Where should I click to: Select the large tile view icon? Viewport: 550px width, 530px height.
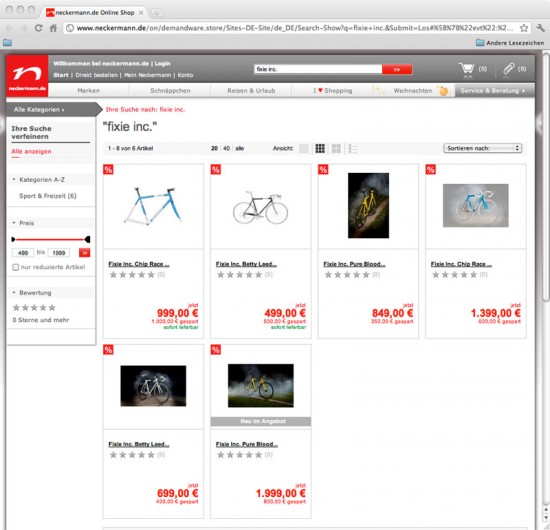click(x=336, y=148)
